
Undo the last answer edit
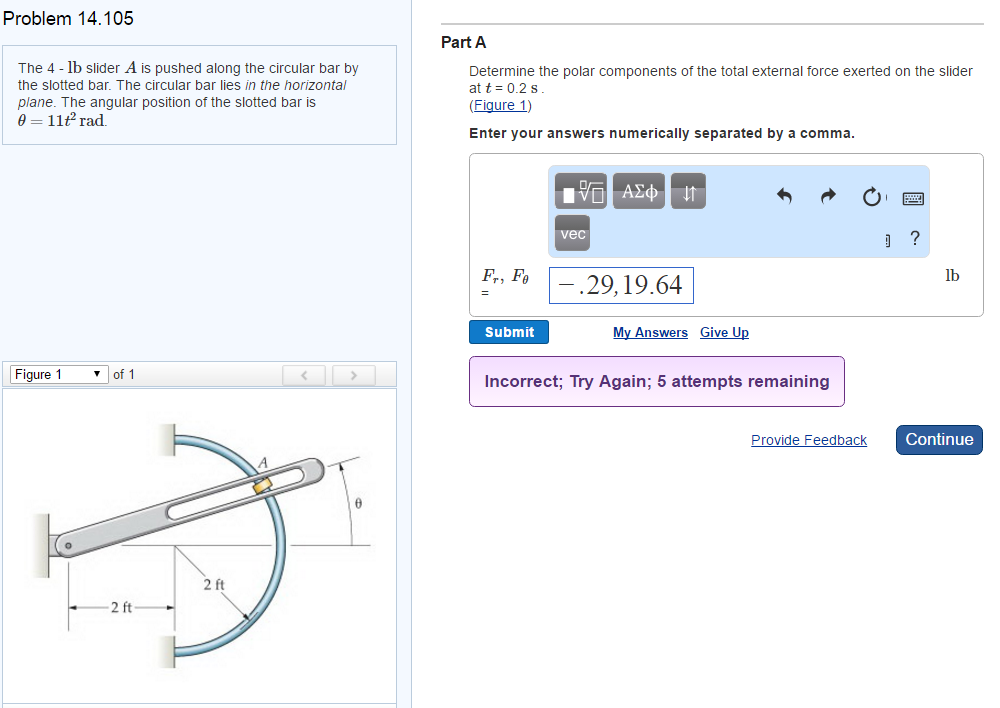(x=785, y=197)
